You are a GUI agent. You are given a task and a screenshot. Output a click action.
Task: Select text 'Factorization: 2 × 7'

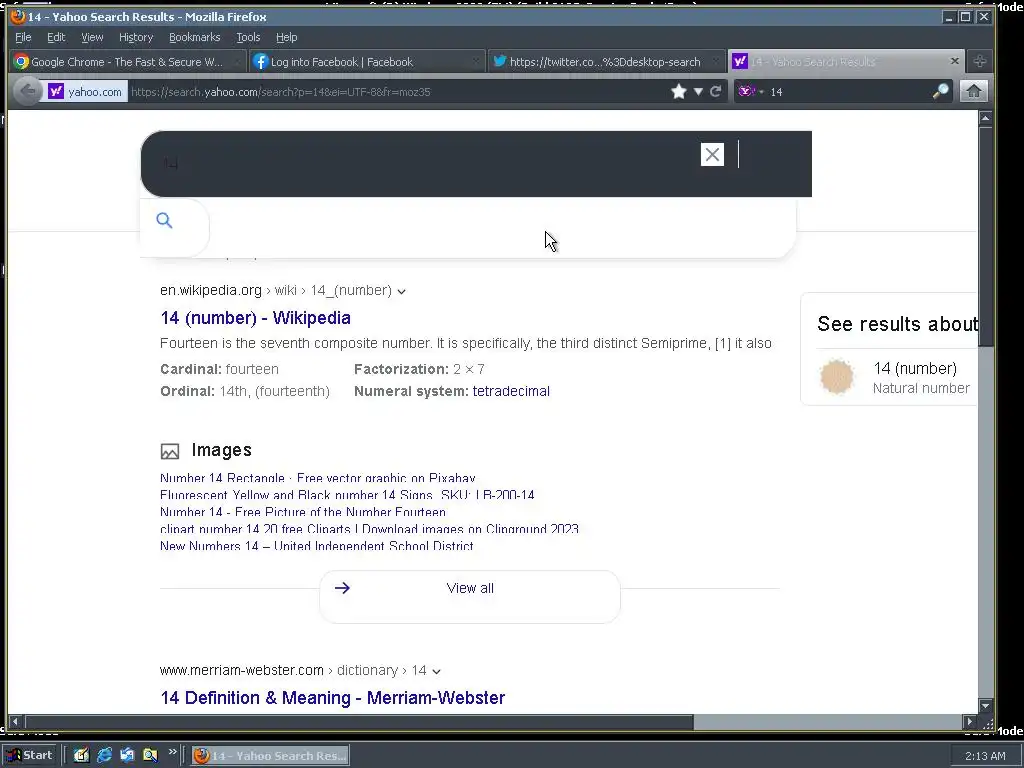click(419, 369)
